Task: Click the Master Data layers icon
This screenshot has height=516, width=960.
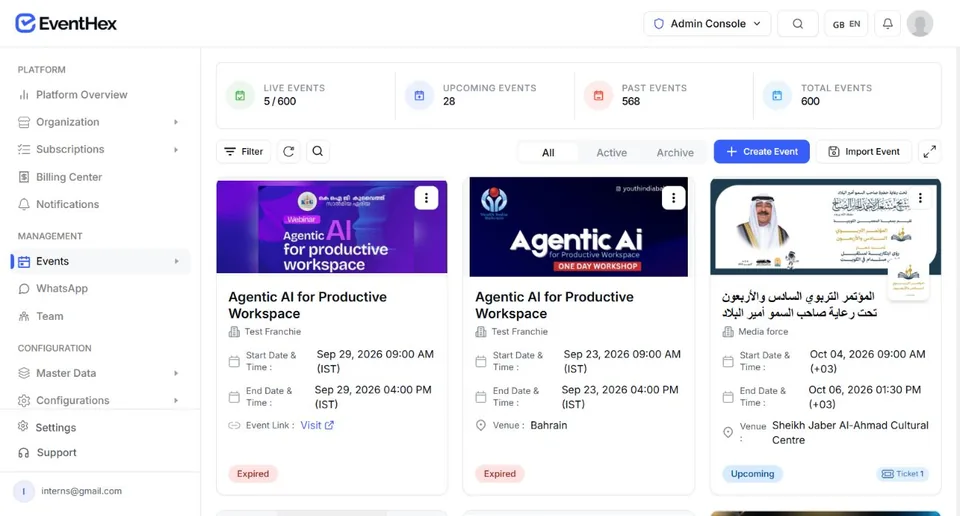Action: pos(24,373)
